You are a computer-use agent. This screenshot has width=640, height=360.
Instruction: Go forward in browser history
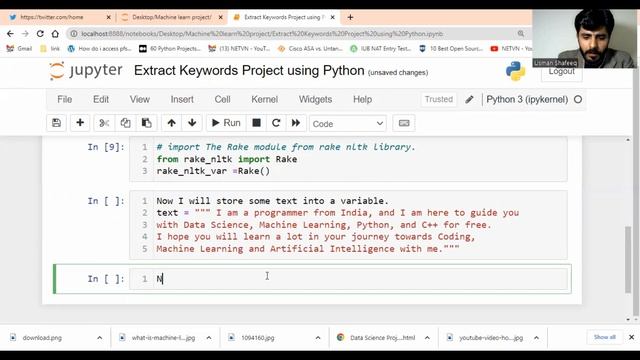25,33
